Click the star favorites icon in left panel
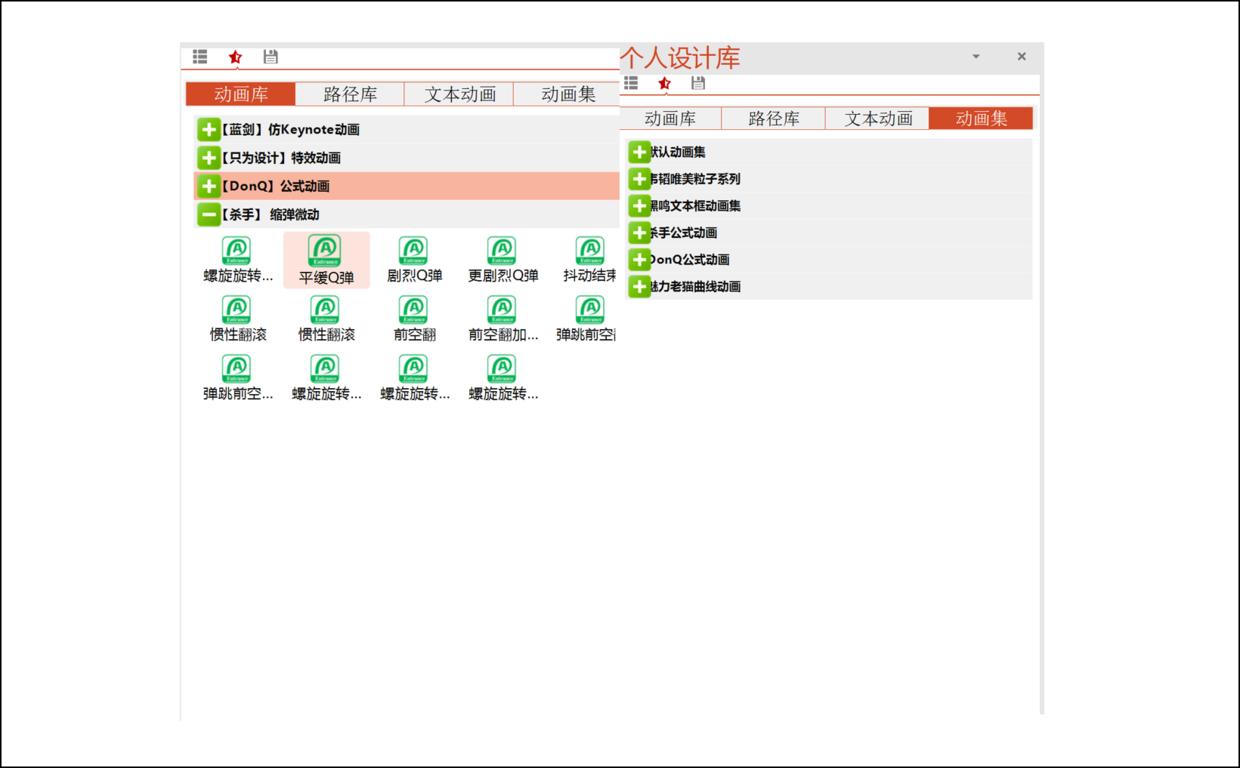 pyautogui.click(x=235, y=57)
